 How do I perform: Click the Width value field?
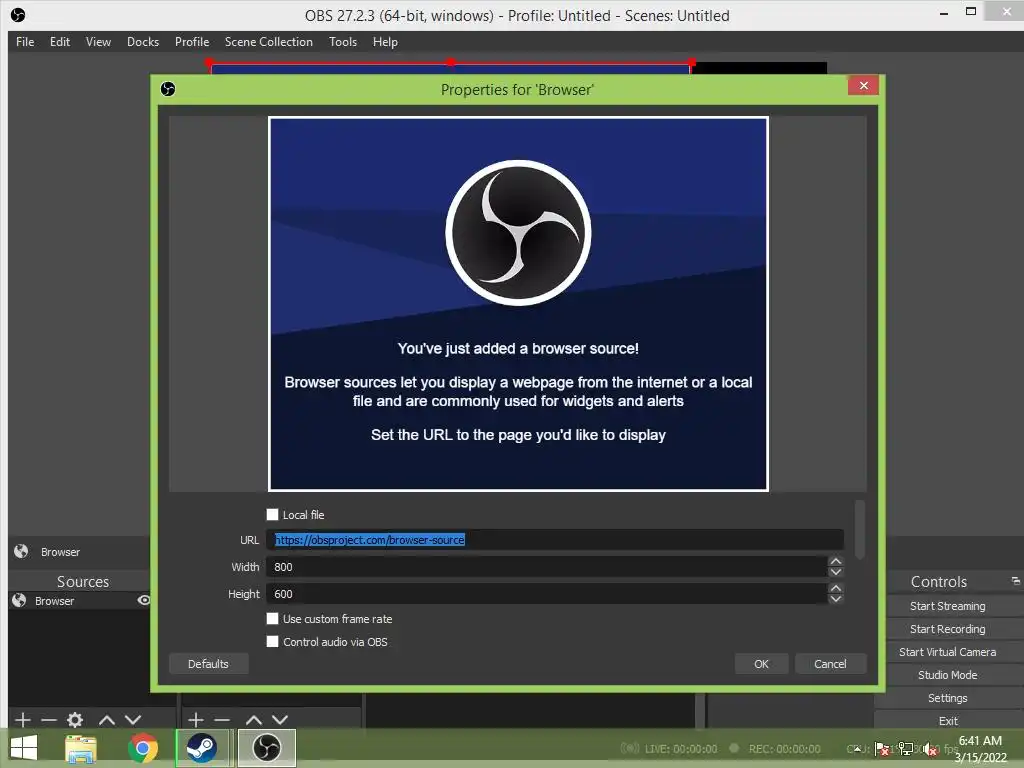click(x=547, y=567)
